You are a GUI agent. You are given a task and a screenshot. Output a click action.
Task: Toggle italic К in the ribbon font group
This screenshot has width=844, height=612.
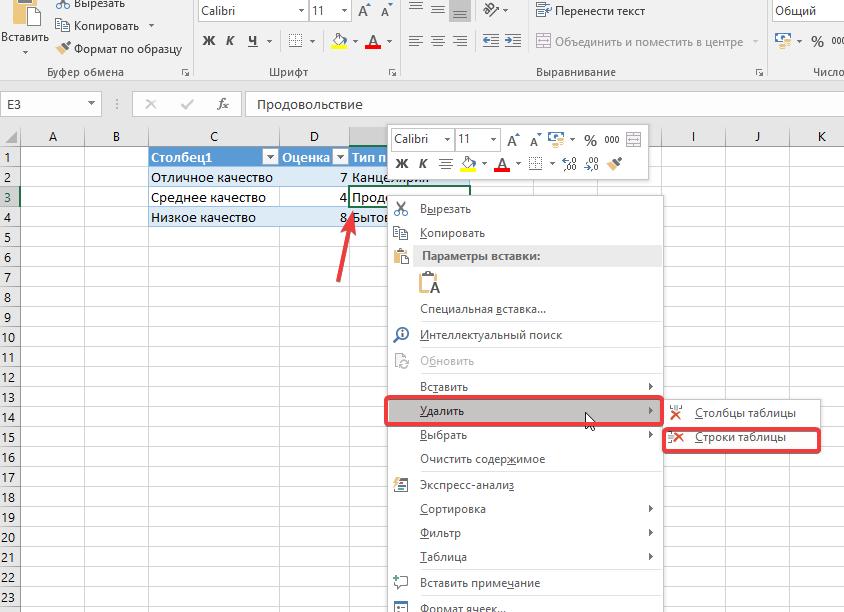230,41
